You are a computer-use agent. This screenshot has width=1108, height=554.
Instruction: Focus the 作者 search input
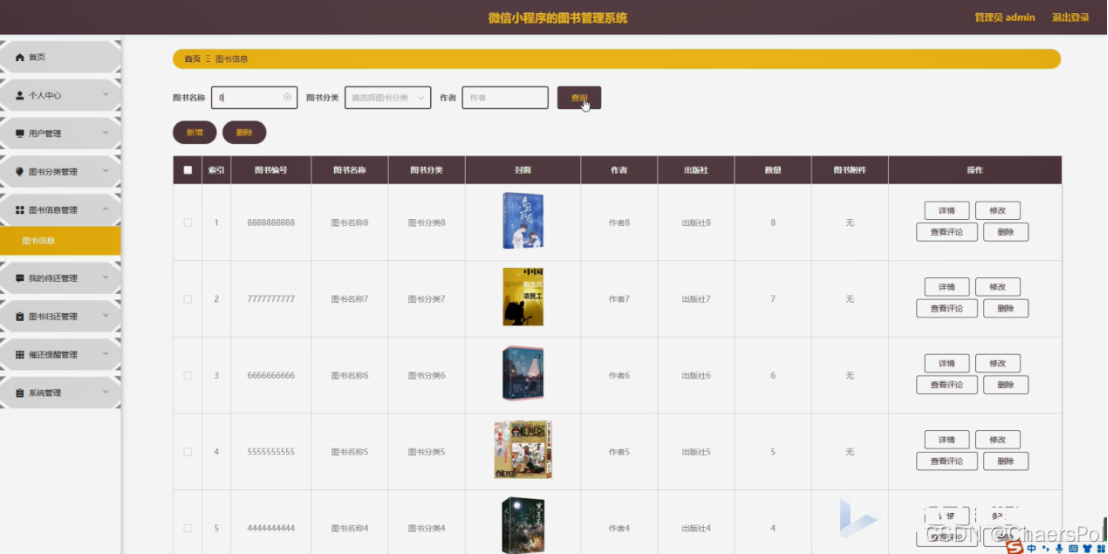[x=505, y=98]
